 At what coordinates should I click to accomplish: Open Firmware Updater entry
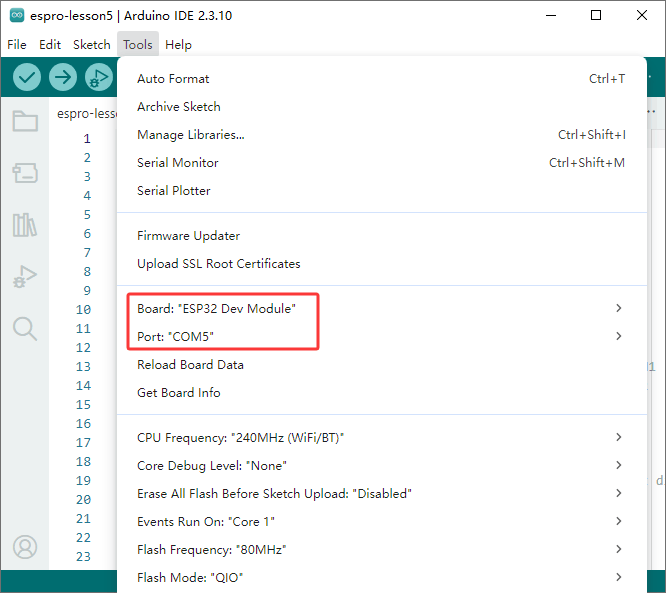[381, 236]
